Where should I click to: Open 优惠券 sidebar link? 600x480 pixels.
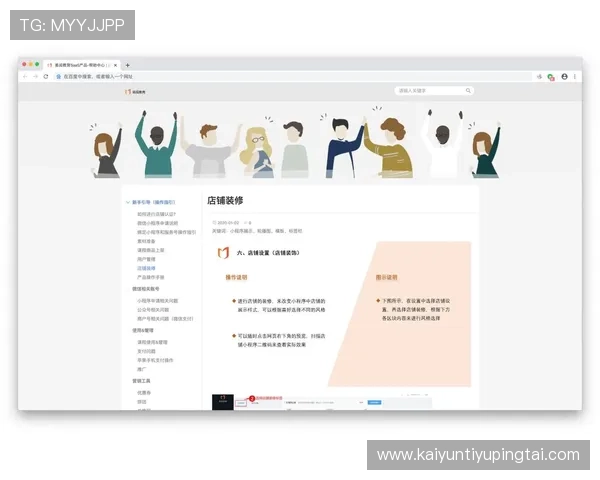pos(144,393)
